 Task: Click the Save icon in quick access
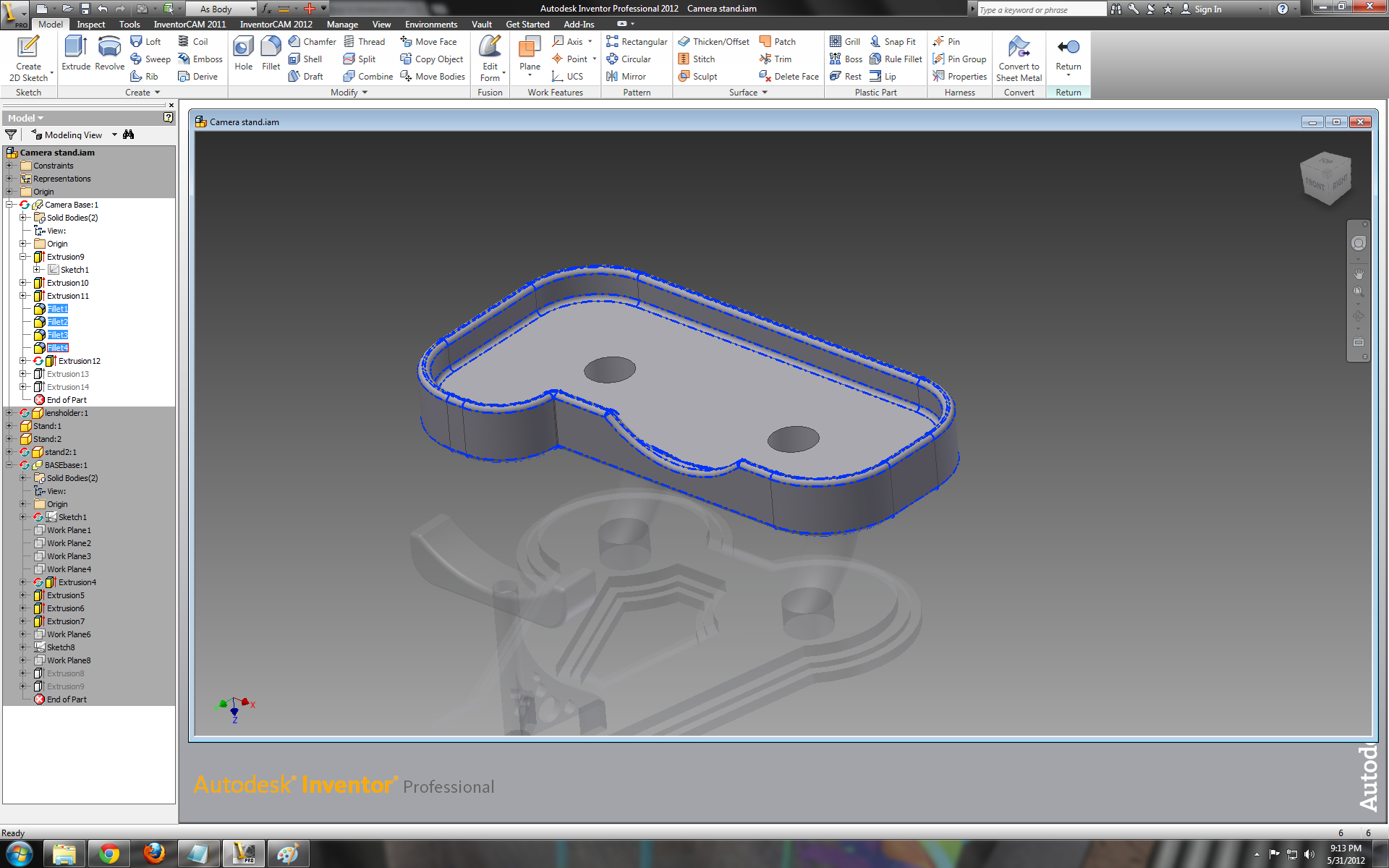(85, 9)
